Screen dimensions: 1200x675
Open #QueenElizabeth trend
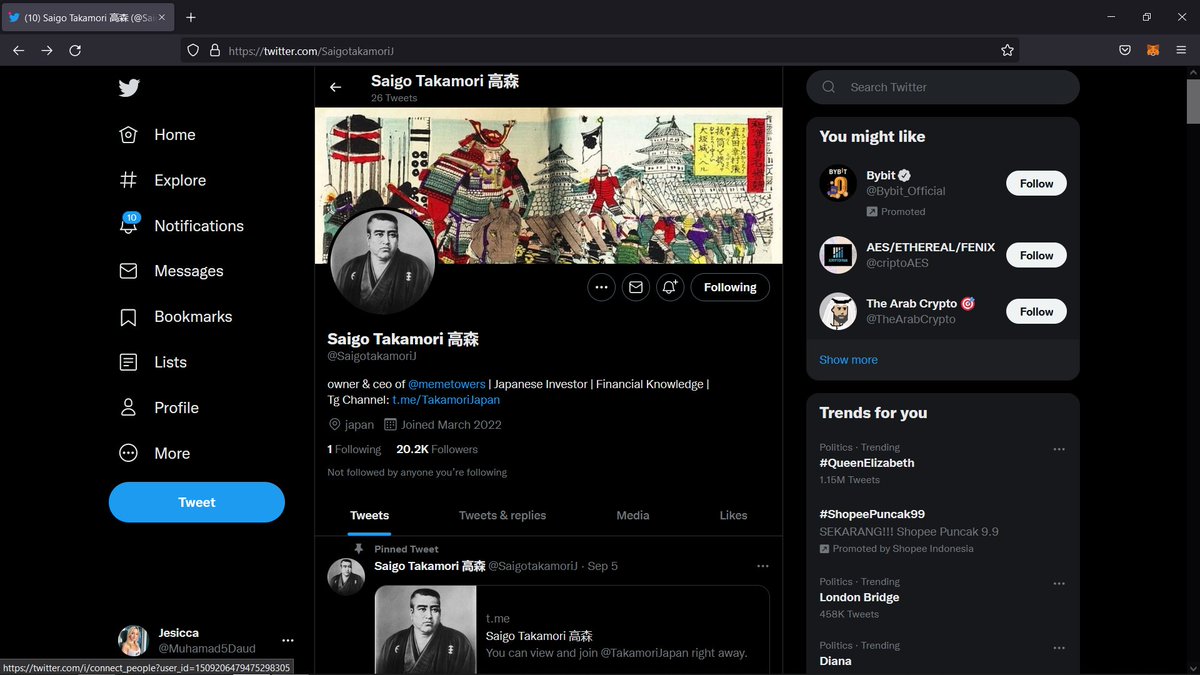867,463
